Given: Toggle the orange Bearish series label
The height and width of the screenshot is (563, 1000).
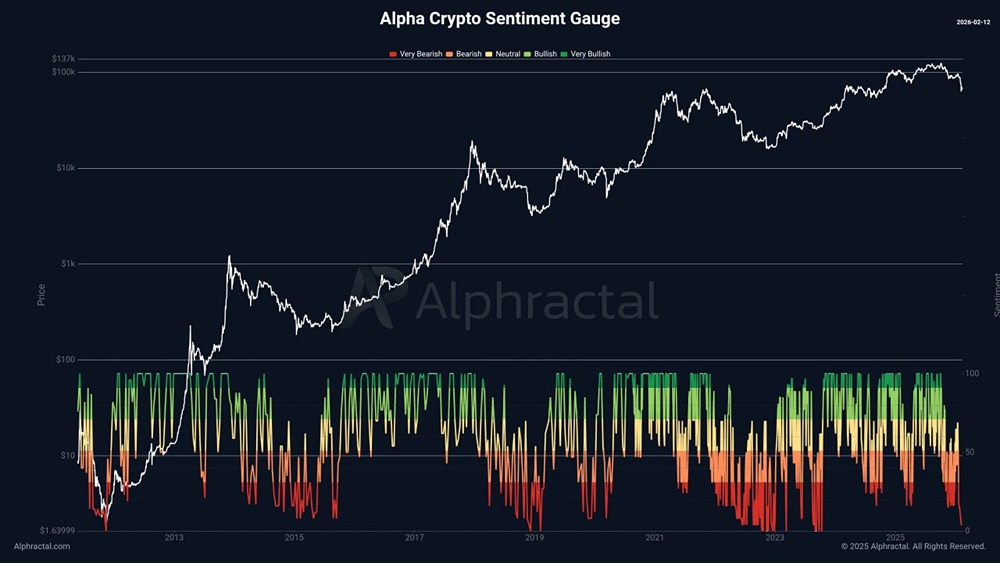Looking at the screenshot, I should (468, 54).
